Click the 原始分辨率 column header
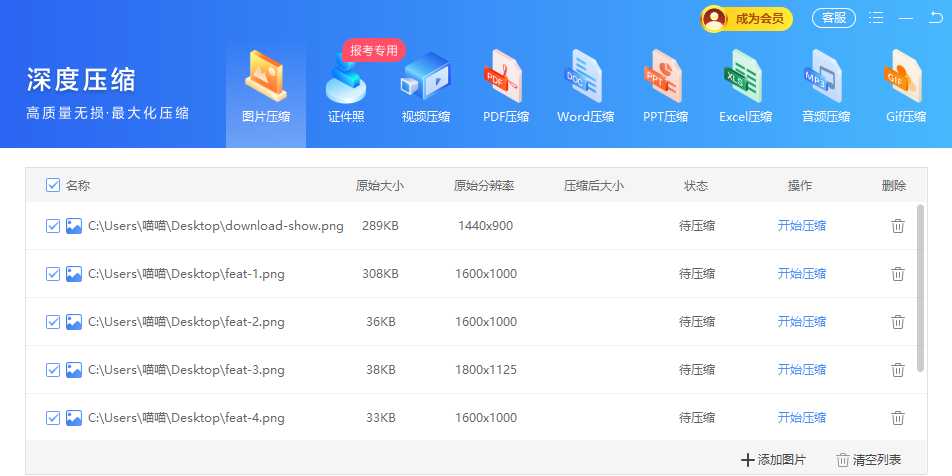 pos(484,186)
